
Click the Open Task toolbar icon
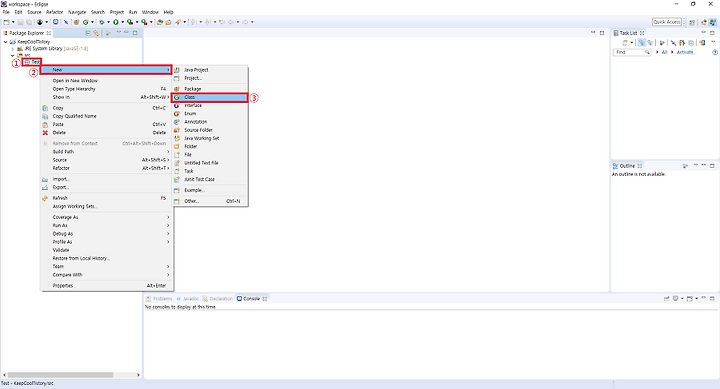click(168, 22)
